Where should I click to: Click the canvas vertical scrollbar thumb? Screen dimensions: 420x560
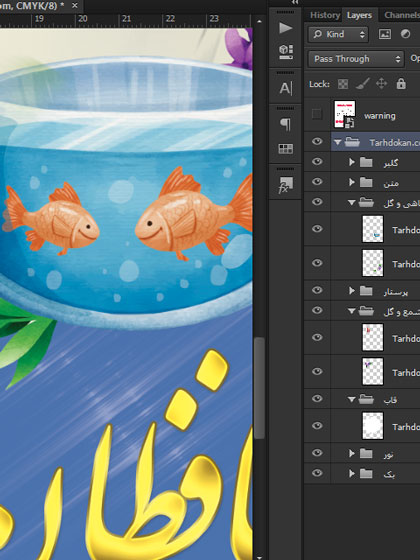(259, 388)
